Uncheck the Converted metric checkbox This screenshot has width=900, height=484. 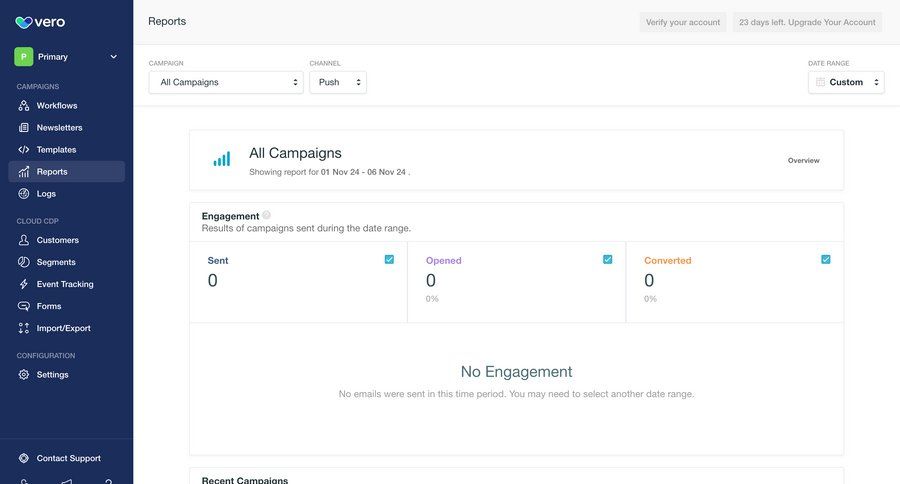click(825, 260)
